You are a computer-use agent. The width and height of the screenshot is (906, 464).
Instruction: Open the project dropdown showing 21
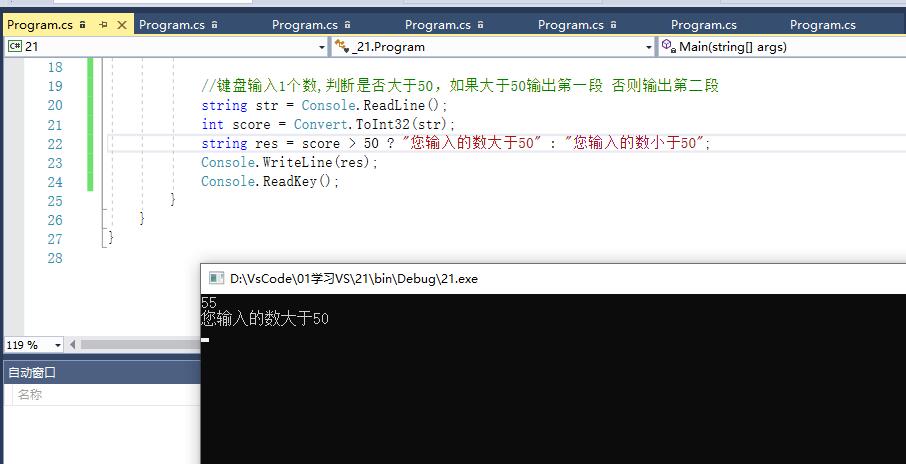(322, 47)
